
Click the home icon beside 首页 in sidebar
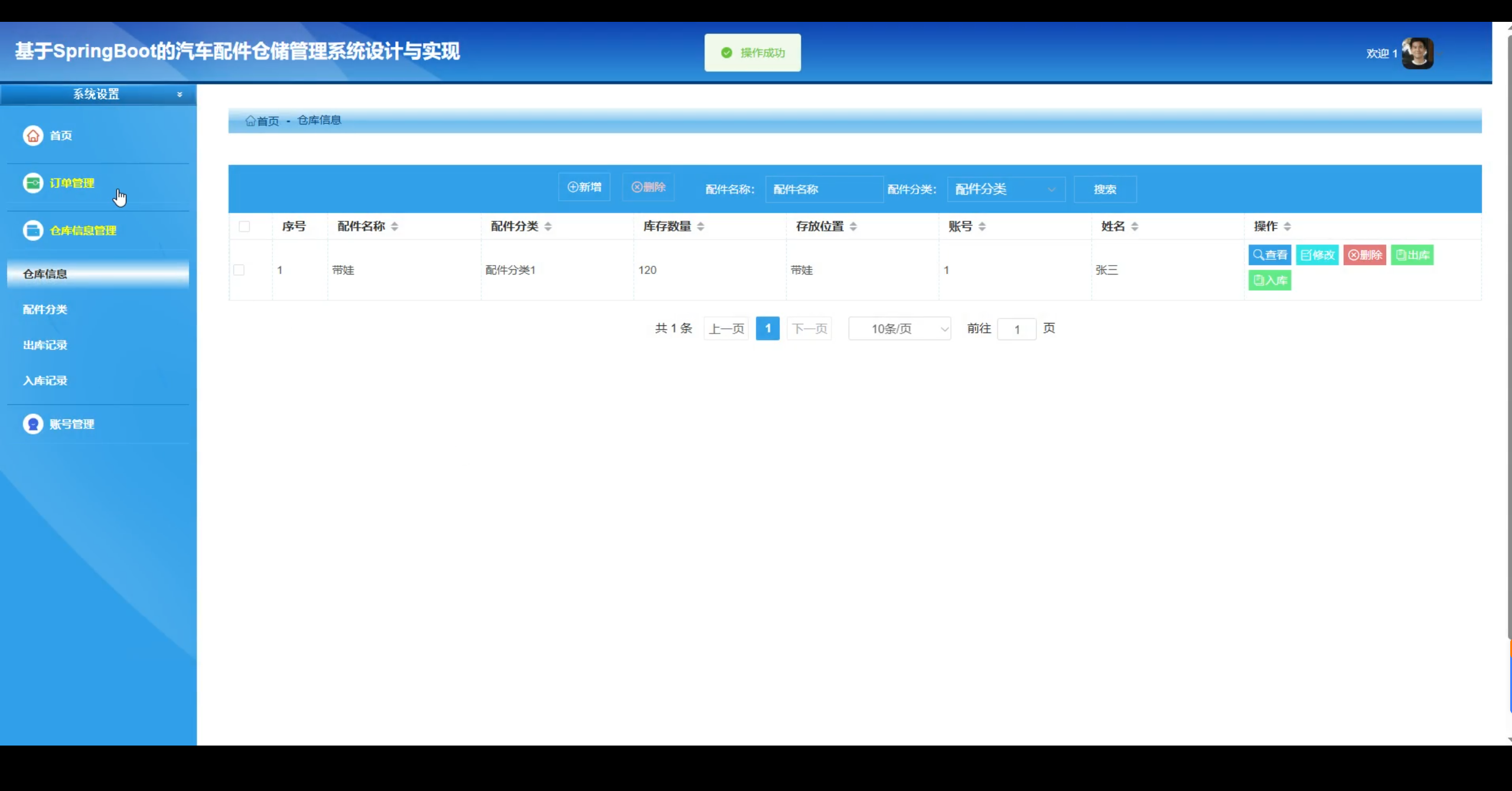coord(33,136)
